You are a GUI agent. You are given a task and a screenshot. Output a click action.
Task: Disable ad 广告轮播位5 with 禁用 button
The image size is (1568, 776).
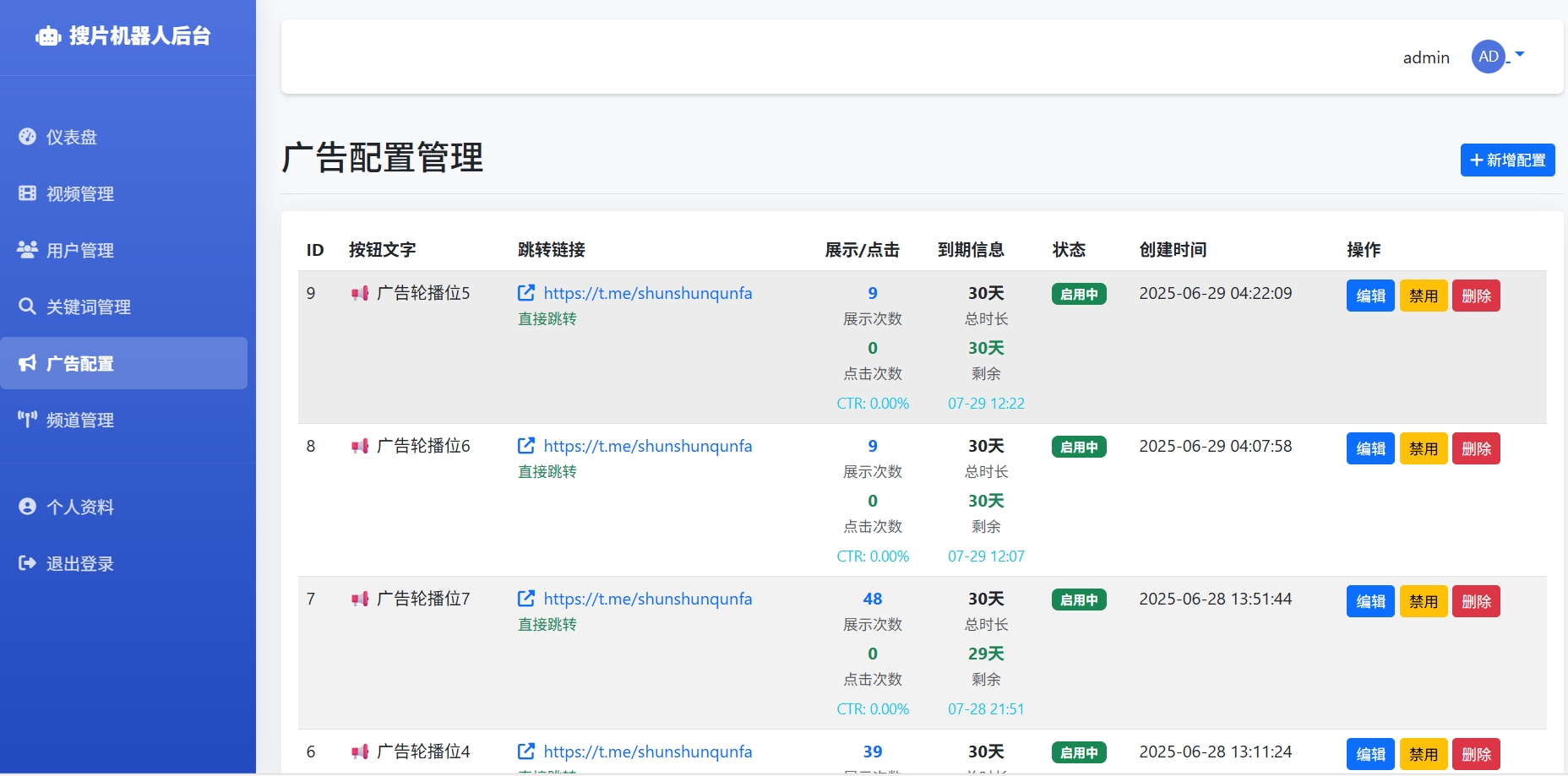[1424, 296]
